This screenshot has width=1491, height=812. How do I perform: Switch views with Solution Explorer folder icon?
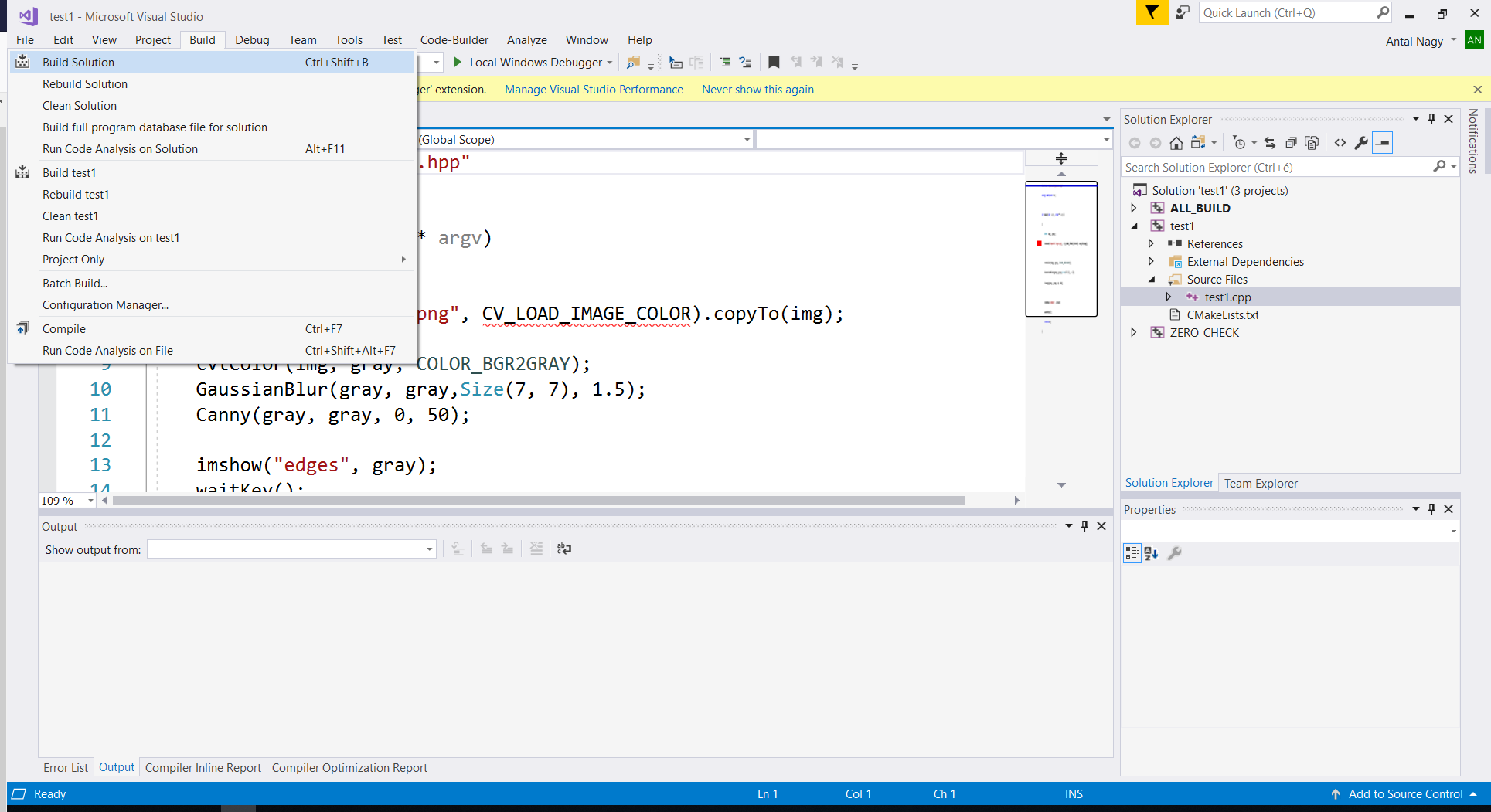pos(1198,142)
